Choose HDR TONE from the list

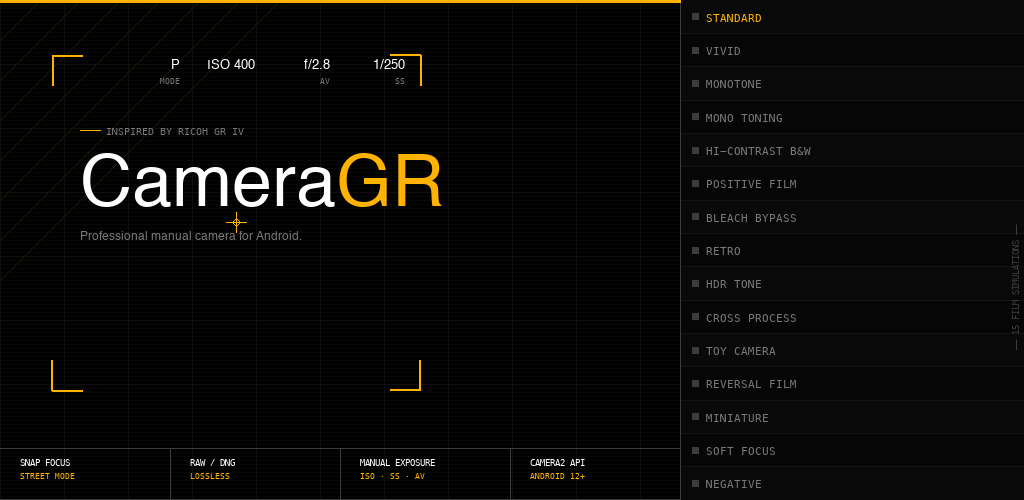[x=852, y=284]
